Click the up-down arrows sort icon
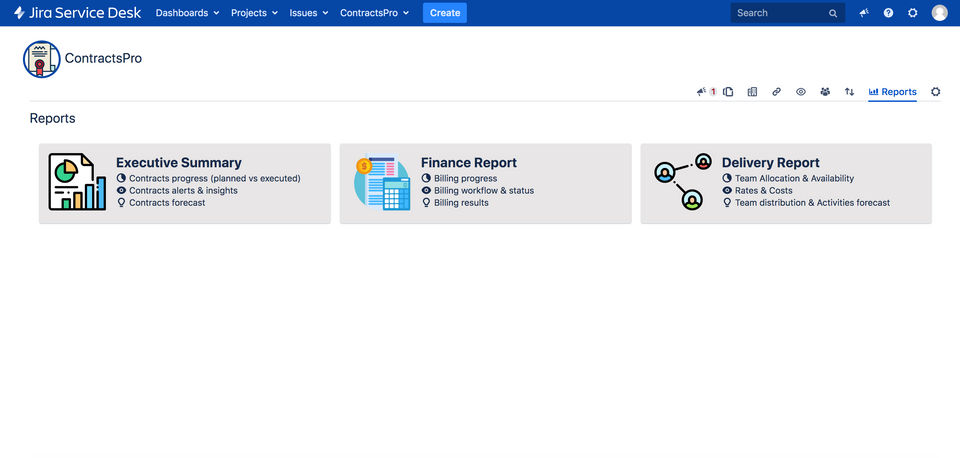The image size is (960, 458). pyautogui.click(x=849, y=92)
